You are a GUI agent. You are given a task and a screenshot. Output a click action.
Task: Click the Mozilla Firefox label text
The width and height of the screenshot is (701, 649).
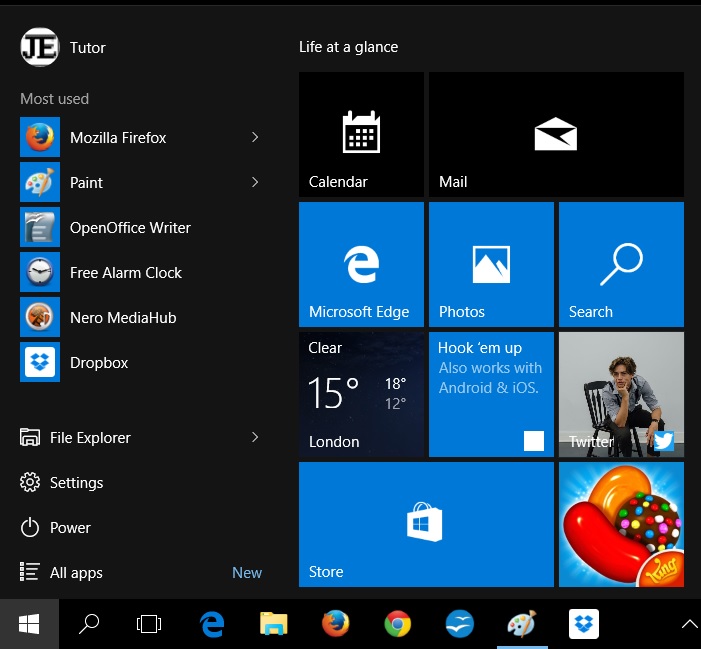point(118,138)
